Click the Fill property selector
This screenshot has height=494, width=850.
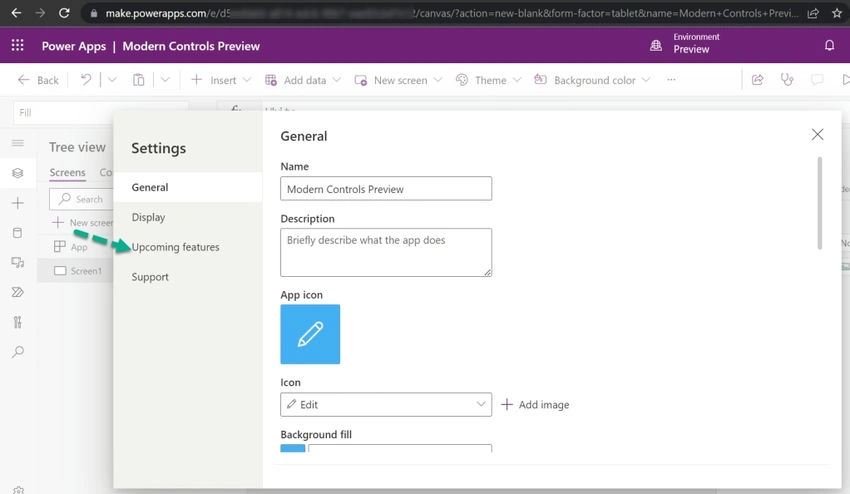click(x=101, y=112)
